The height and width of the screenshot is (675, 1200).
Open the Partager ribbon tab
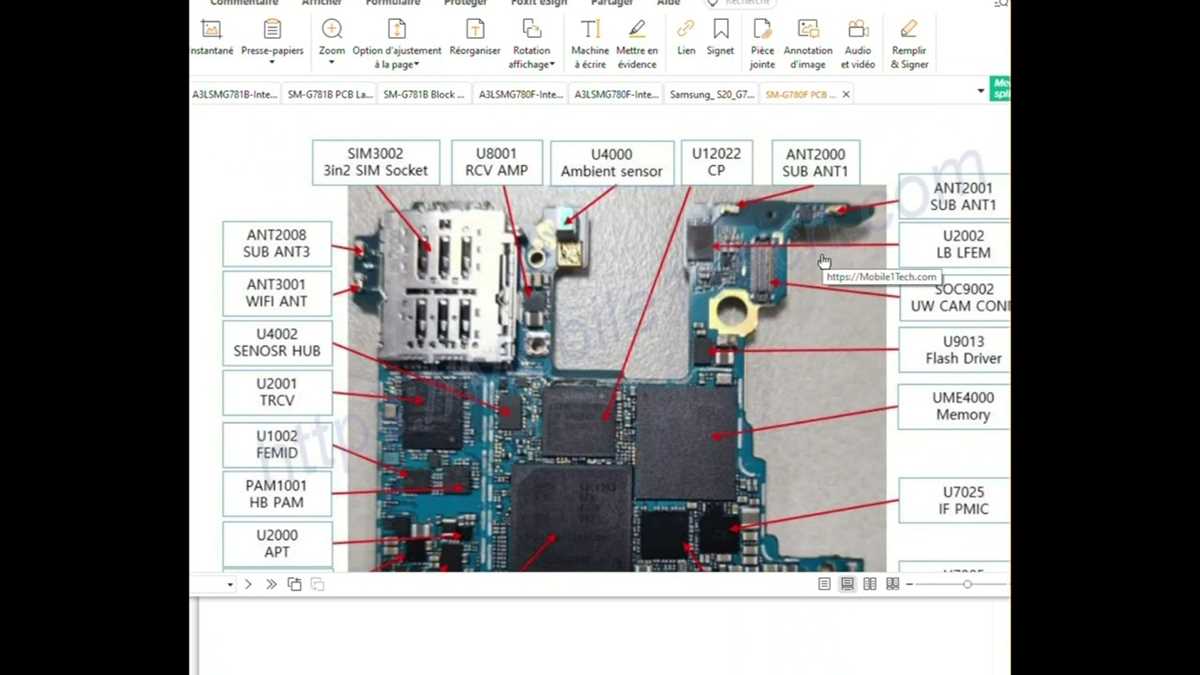[x=612, y=3]
